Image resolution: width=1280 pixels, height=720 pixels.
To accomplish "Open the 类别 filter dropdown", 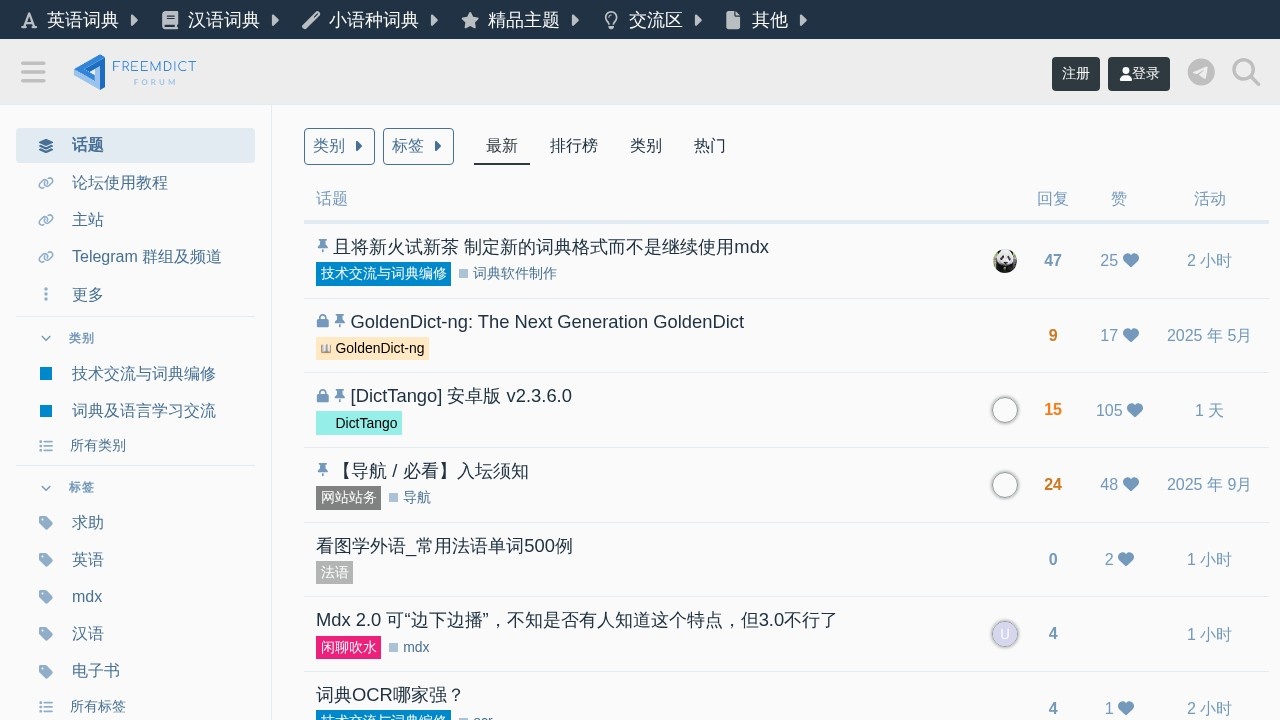I will point(339,146).
